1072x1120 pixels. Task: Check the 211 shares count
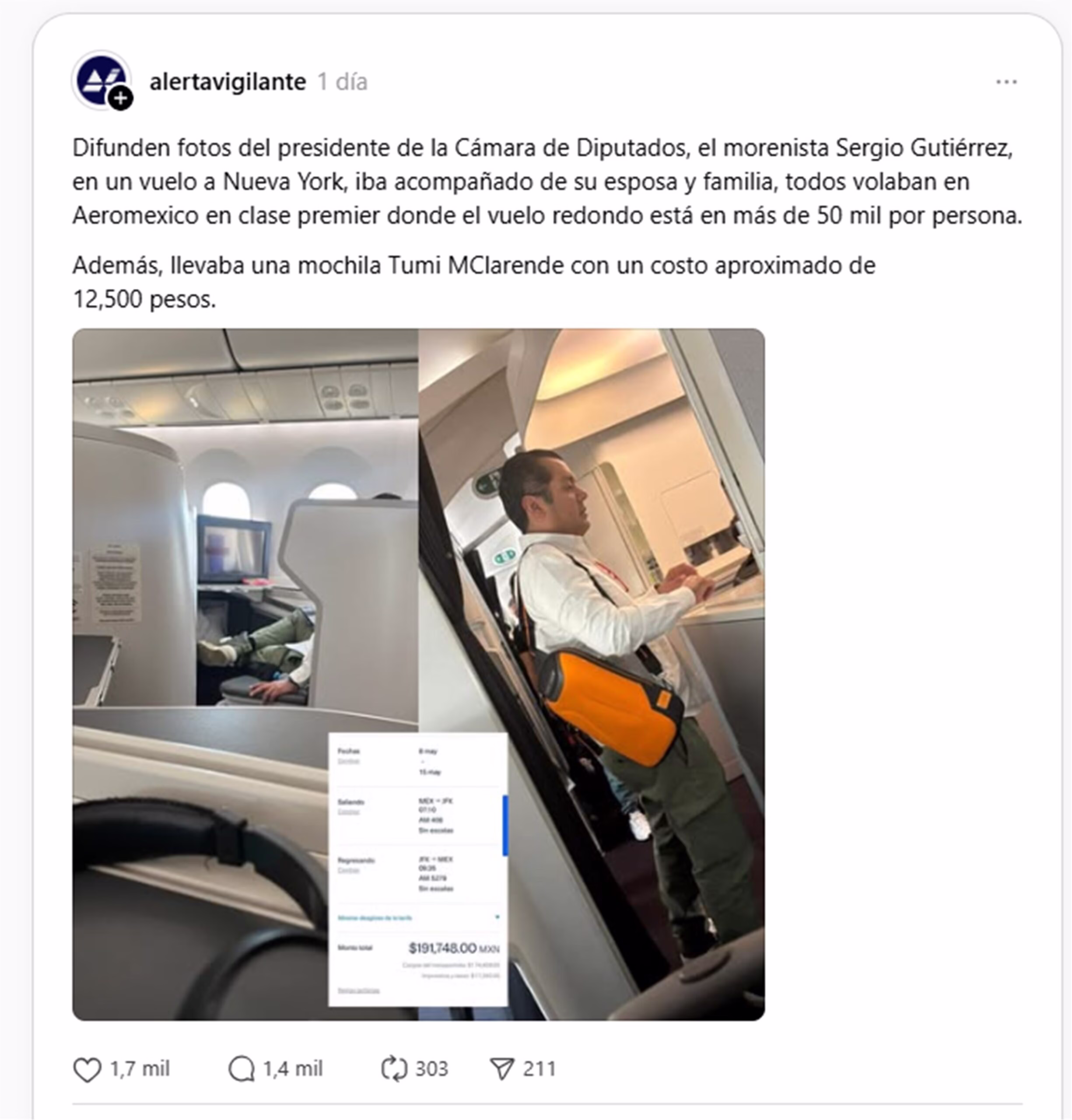540,1069
